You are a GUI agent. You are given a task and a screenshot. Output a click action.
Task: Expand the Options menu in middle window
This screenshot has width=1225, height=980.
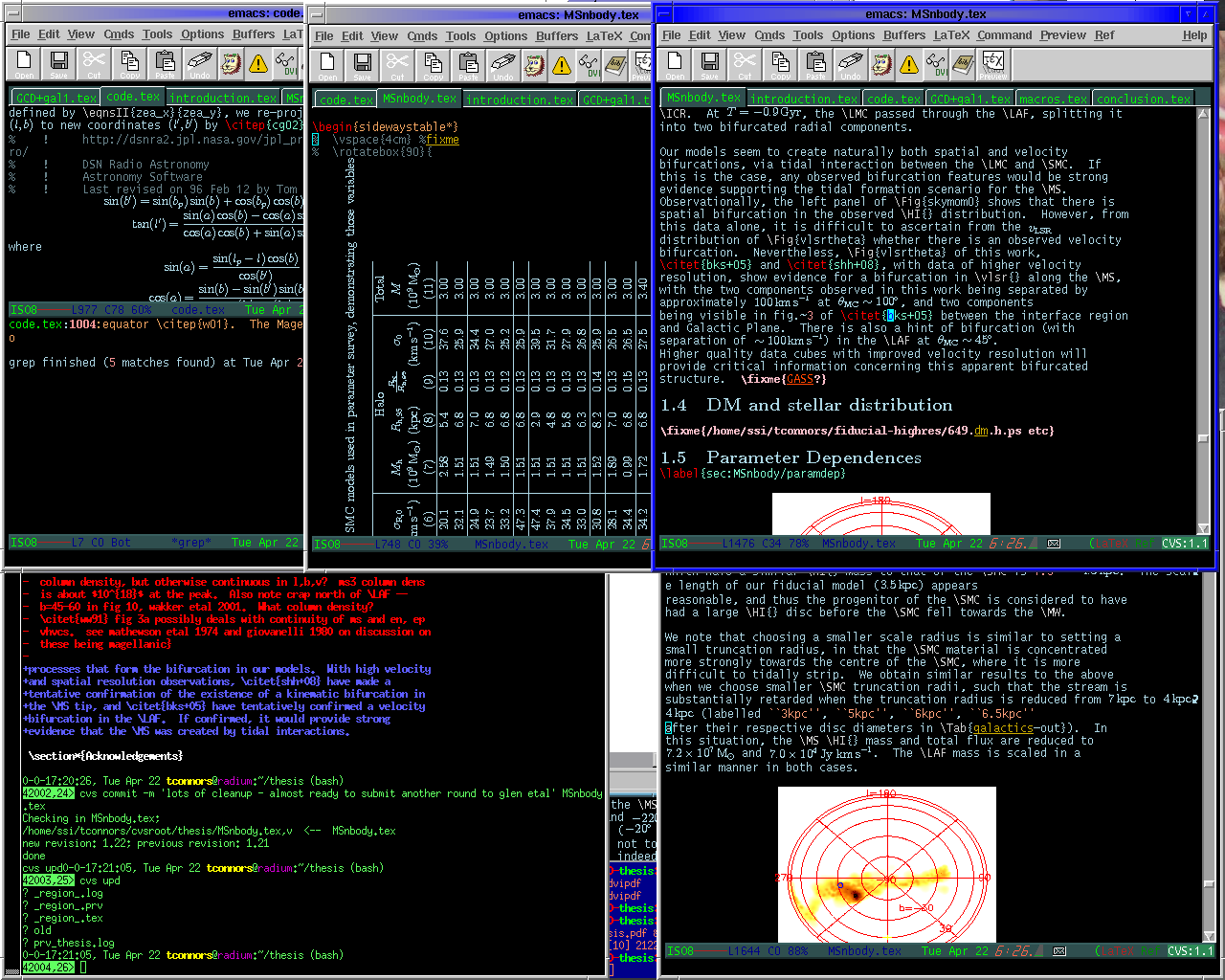(x=505, y=35)
